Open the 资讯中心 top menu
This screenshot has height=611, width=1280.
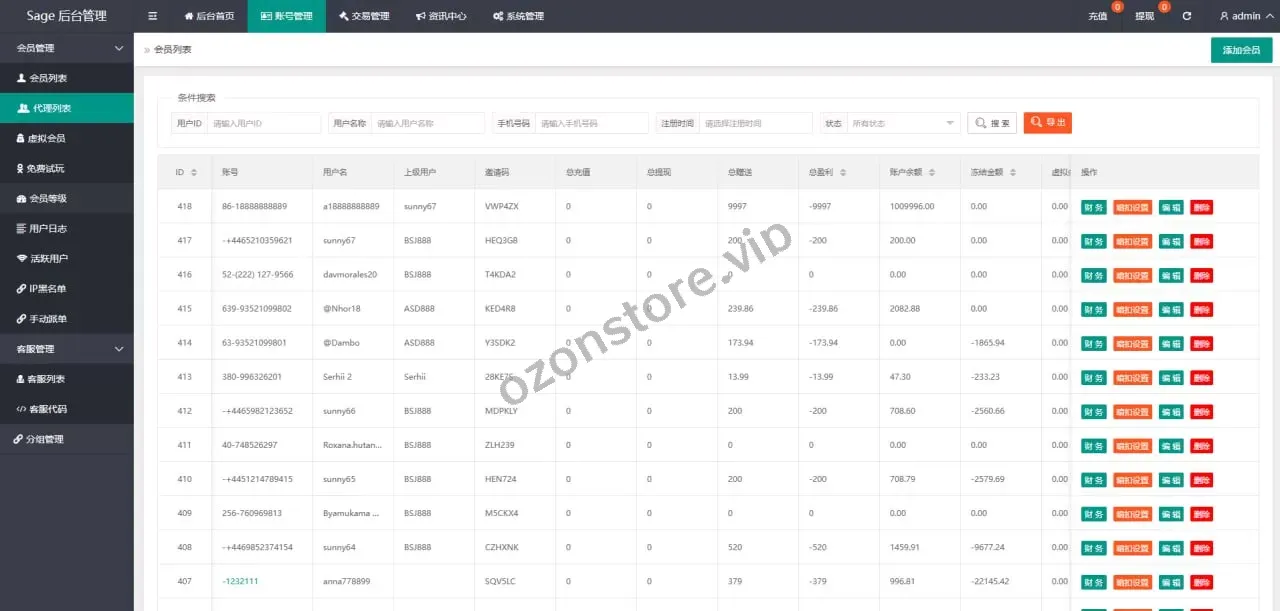tap(439, 16)
